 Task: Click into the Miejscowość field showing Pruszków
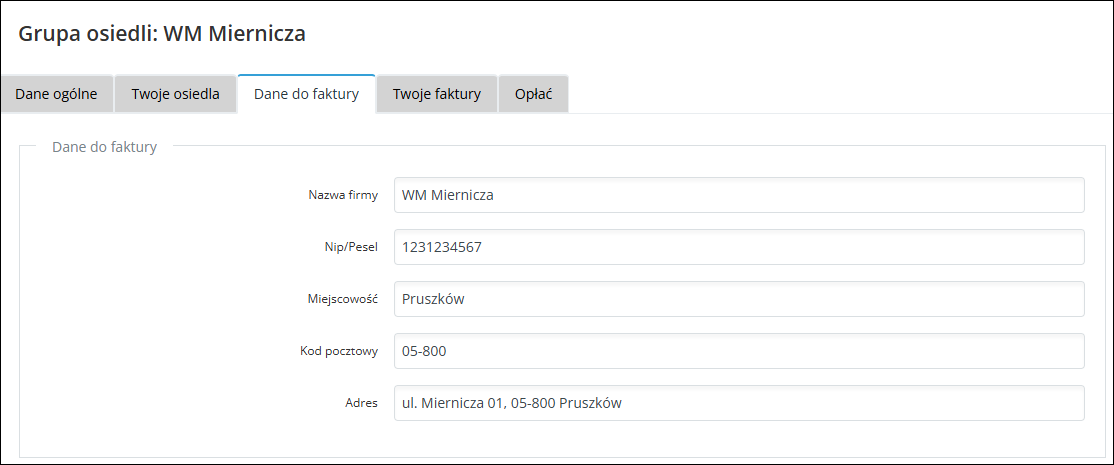click(739, 299)
